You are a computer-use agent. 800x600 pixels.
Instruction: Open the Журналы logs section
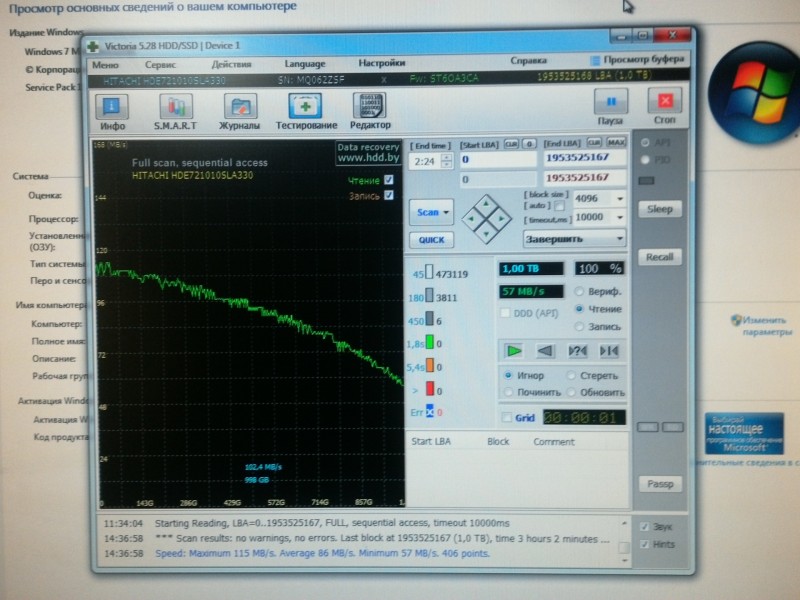coord(239,112)
